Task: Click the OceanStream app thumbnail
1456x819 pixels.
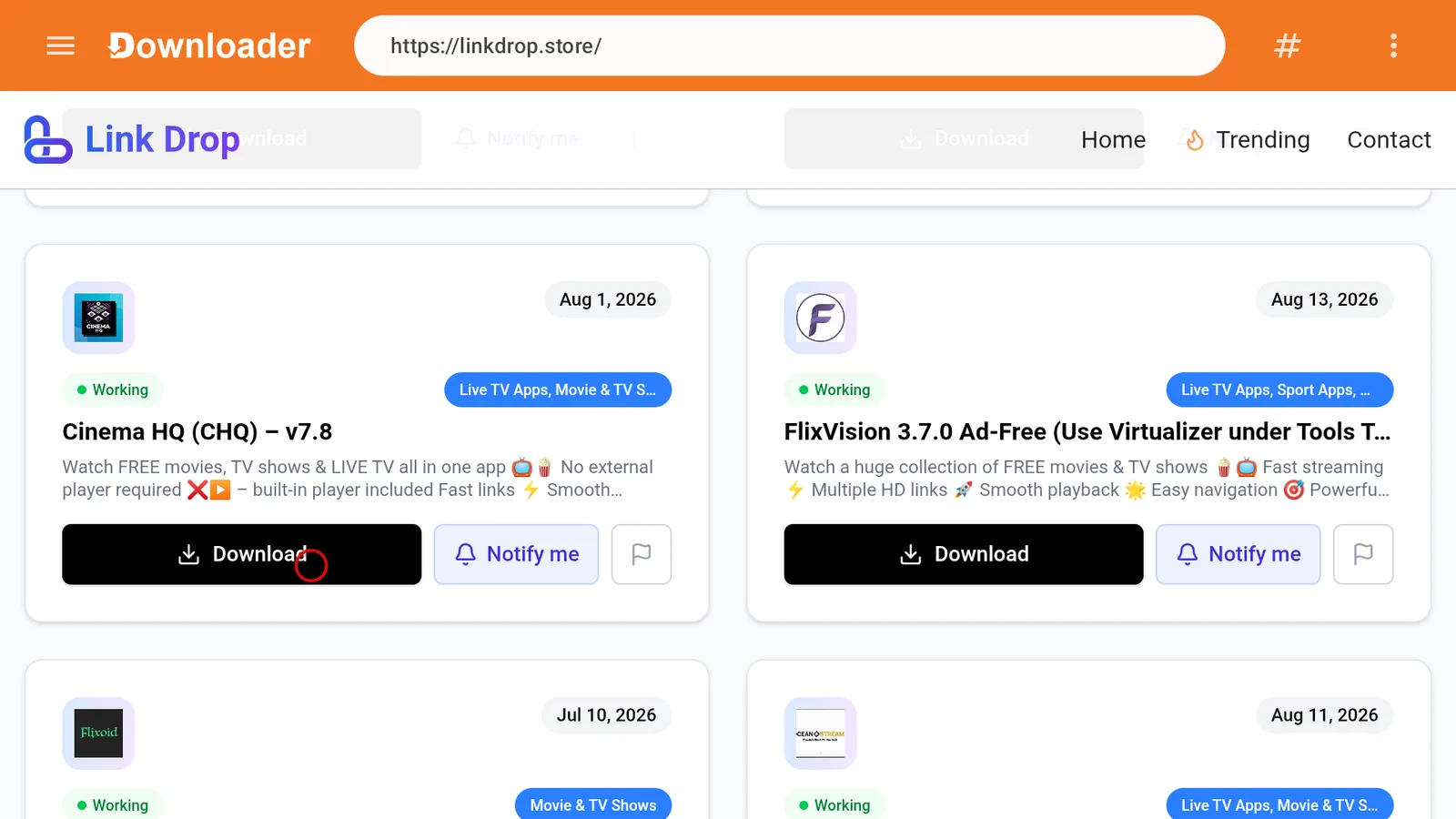Action: [x=820, y=733]
